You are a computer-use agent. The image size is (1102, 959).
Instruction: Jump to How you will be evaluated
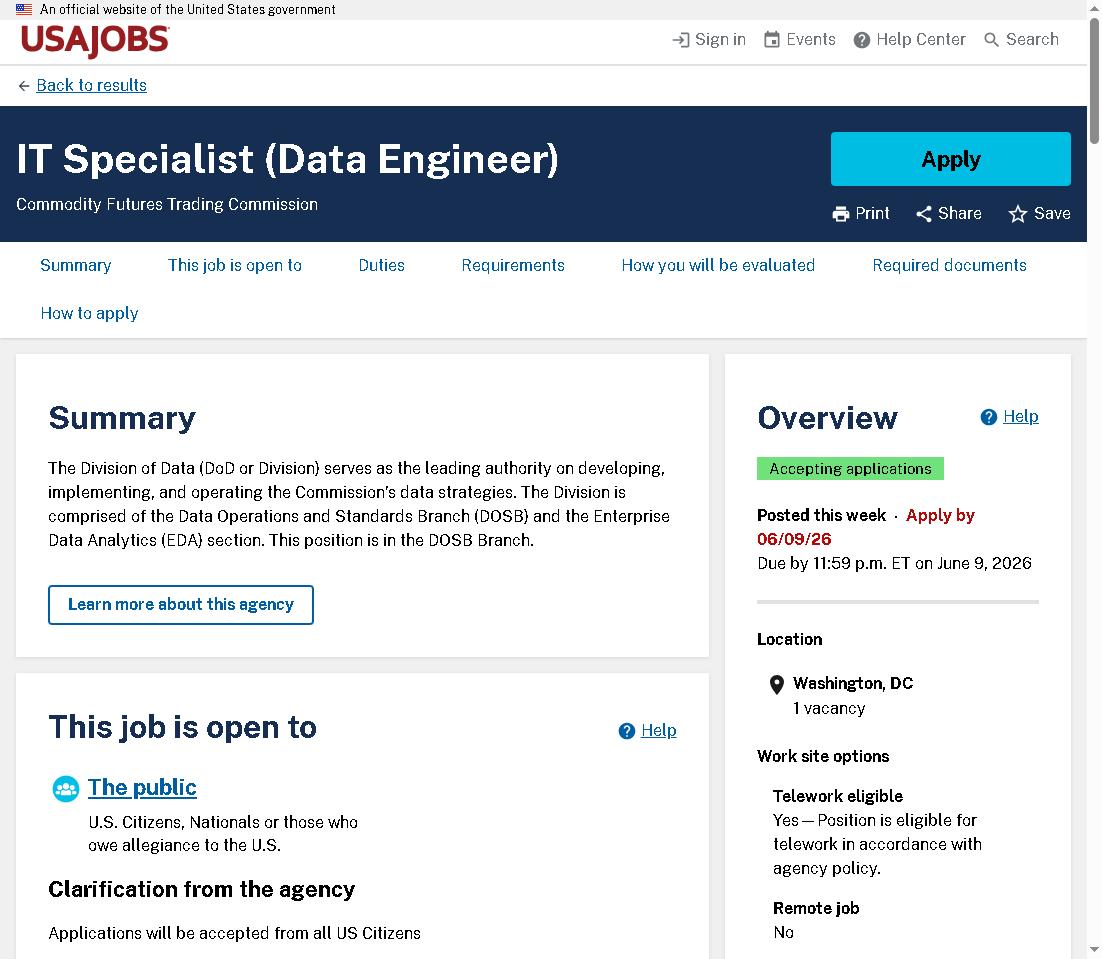[x=718, y=266]
